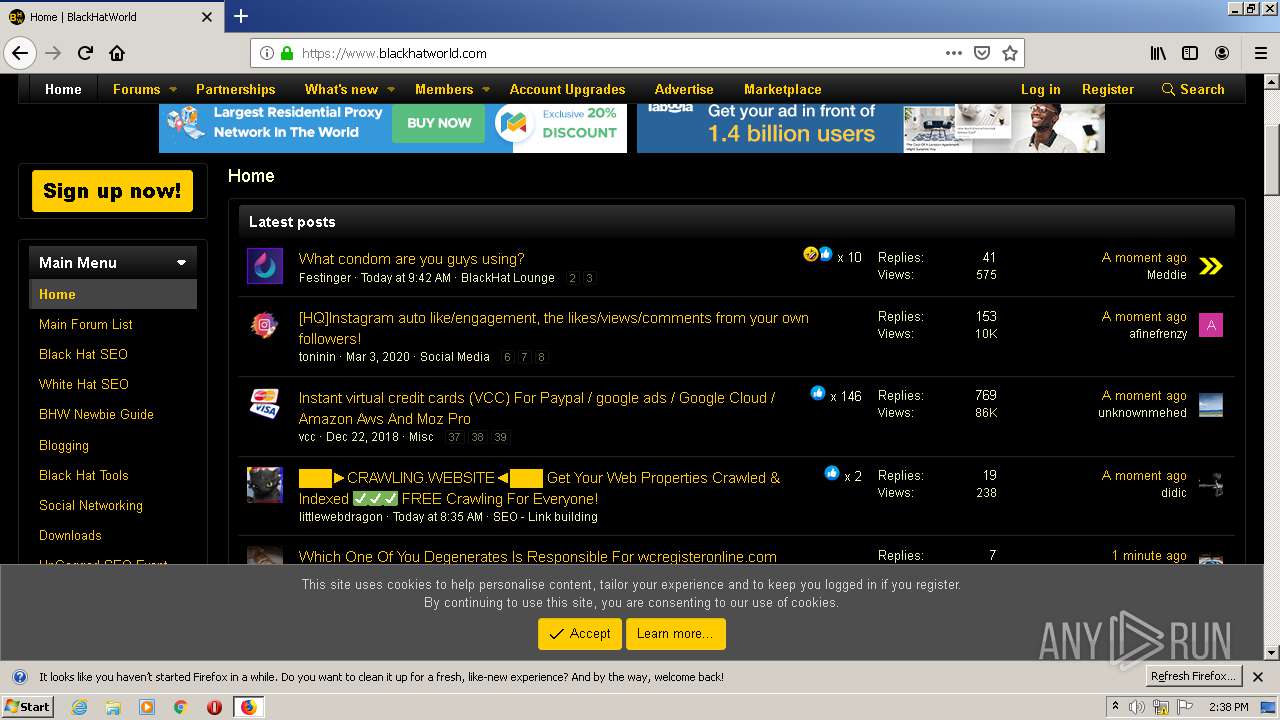Open Opera from the taskbar
The image size is (1280, 720).
click(x=214, y=707)
